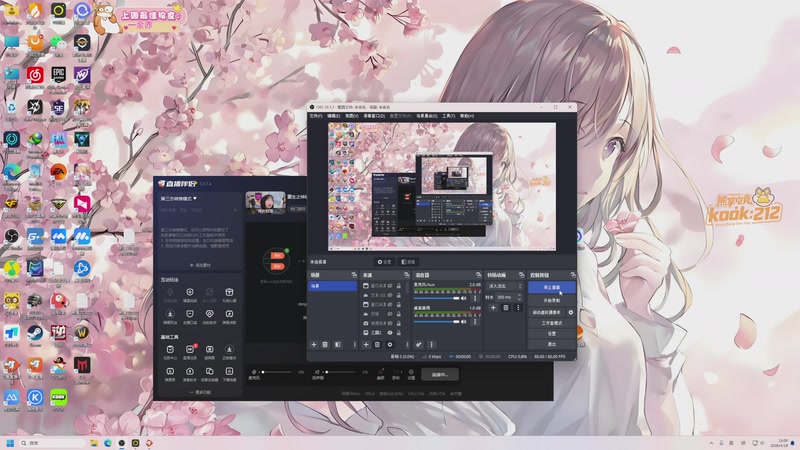Open WeChat desktop shortcut
This screenshot has width=800, height=450.
(x=59, y=45)
